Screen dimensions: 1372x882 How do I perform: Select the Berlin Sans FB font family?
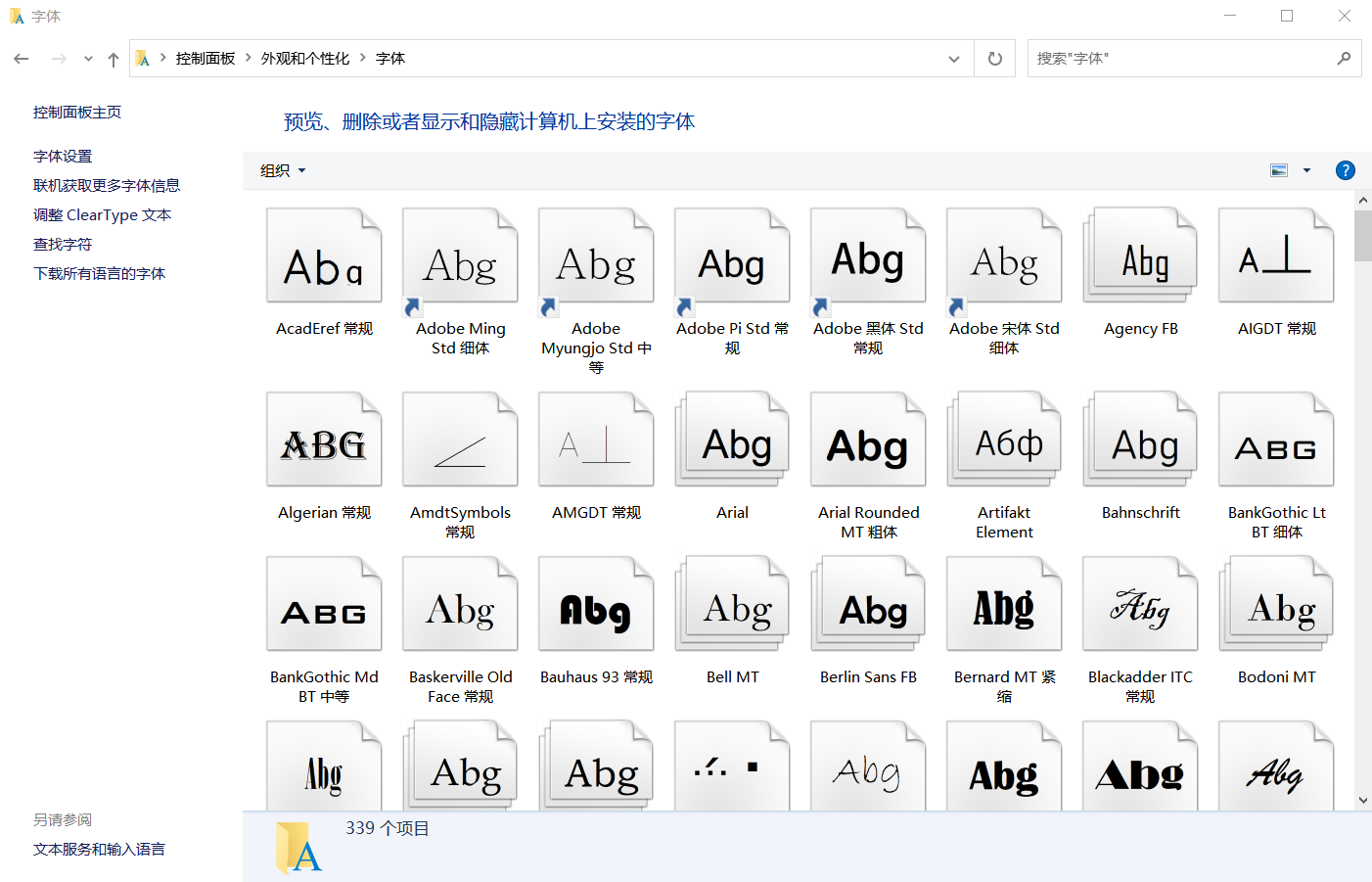pos(868,621)
